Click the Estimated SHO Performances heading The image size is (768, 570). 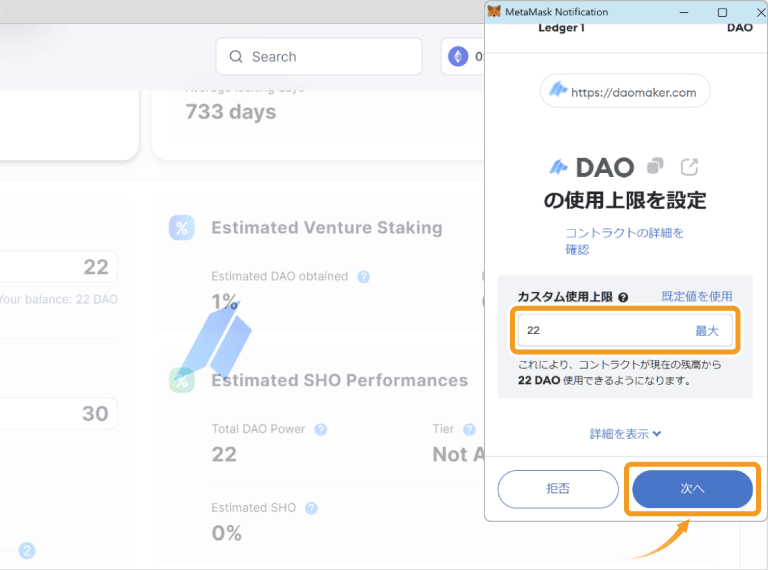(339, 380)
